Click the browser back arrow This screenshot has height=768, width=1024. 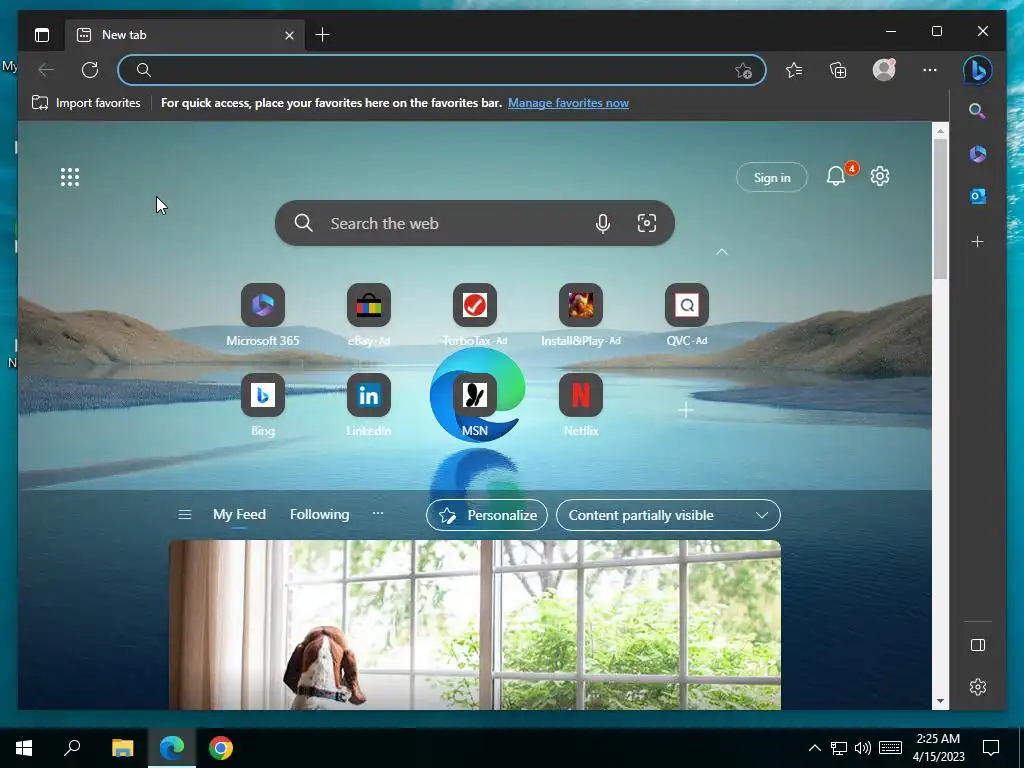pos(46,70)
